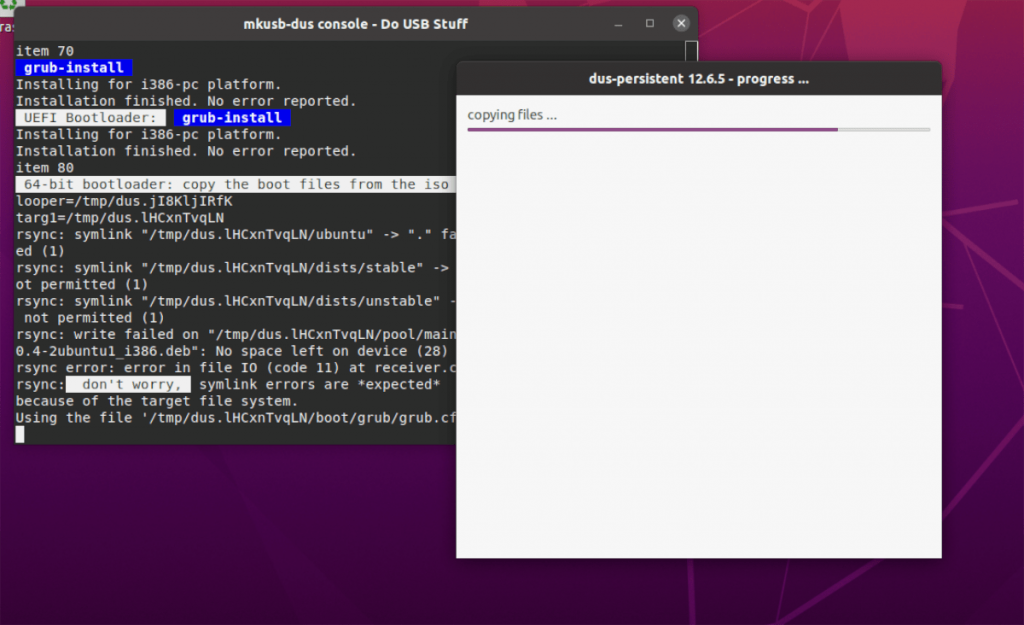The image size is (1024, 625).
Task: Click the item 80 text line
Action: (45, 167)
